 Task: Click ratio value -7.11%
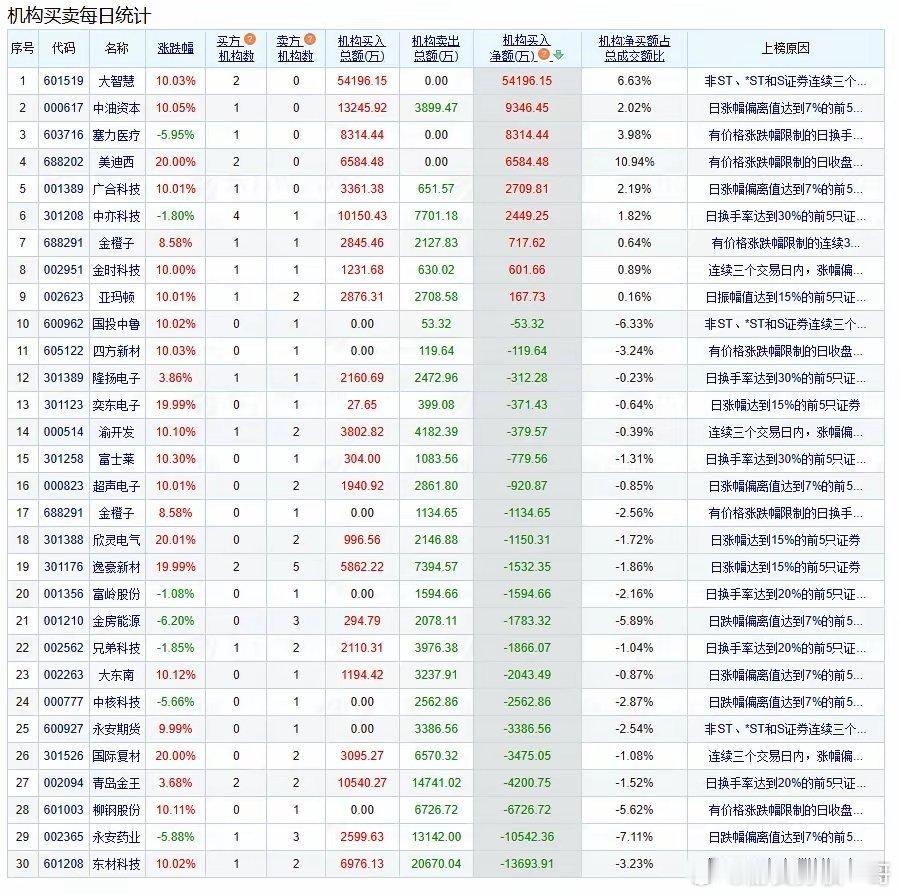pos(634,836)
